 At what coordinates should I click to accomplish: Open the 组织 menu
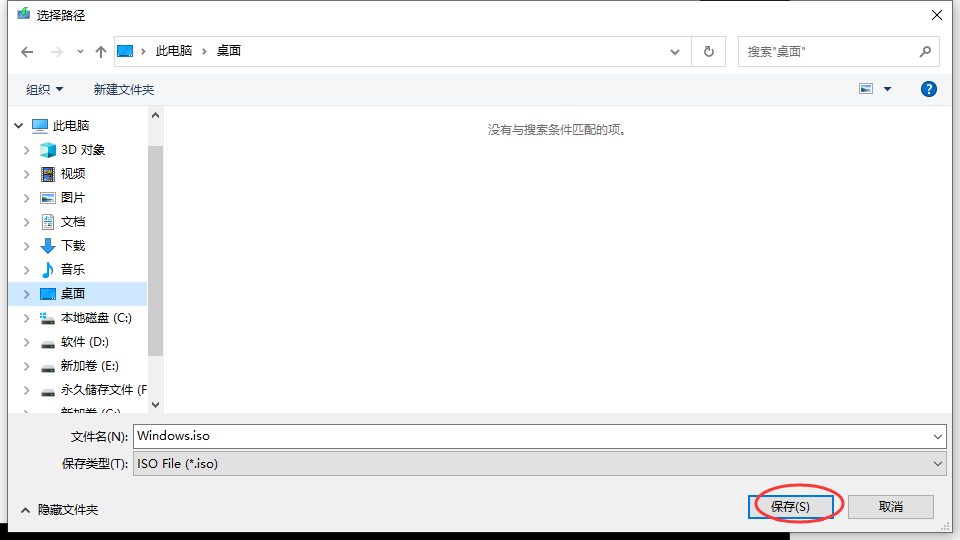(x=44, y=89)
